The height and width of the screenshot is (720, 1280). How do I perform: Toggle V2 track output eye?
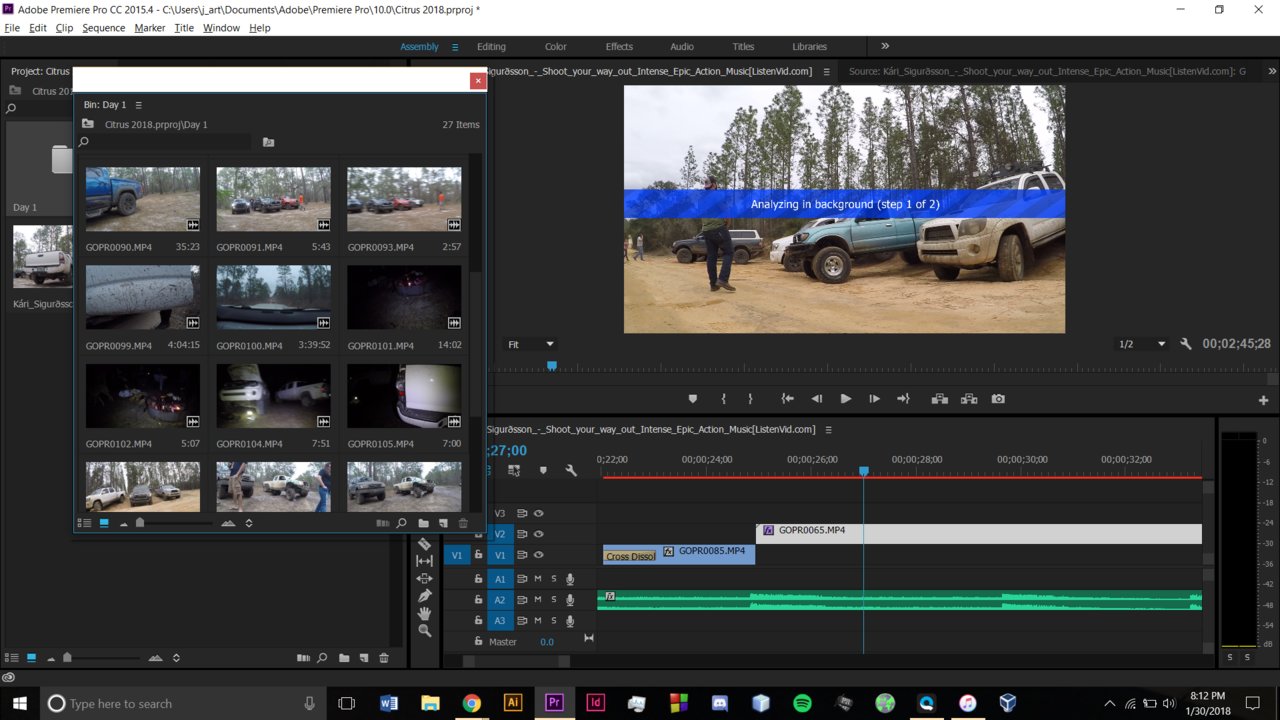click(x=538, y=534)
